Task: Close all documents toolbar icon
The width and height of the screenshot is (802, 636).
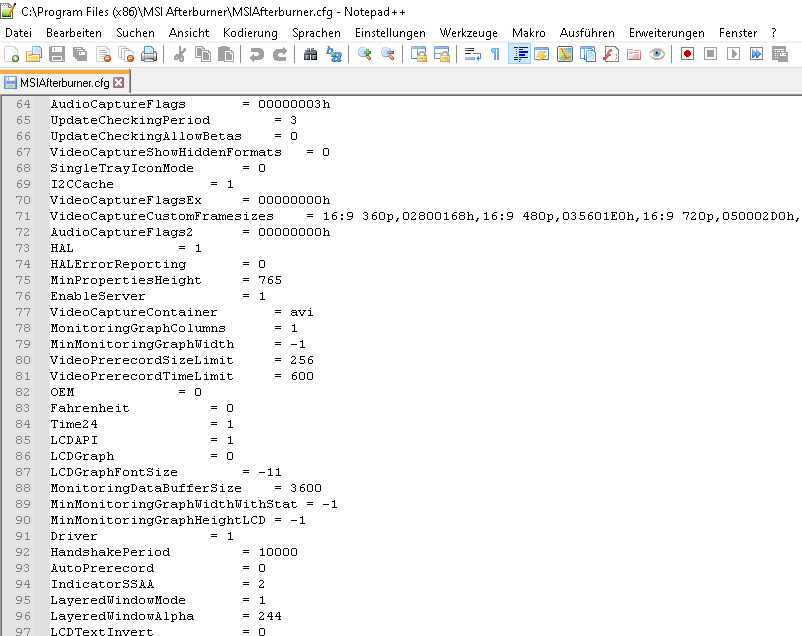Action: point(126,54)
